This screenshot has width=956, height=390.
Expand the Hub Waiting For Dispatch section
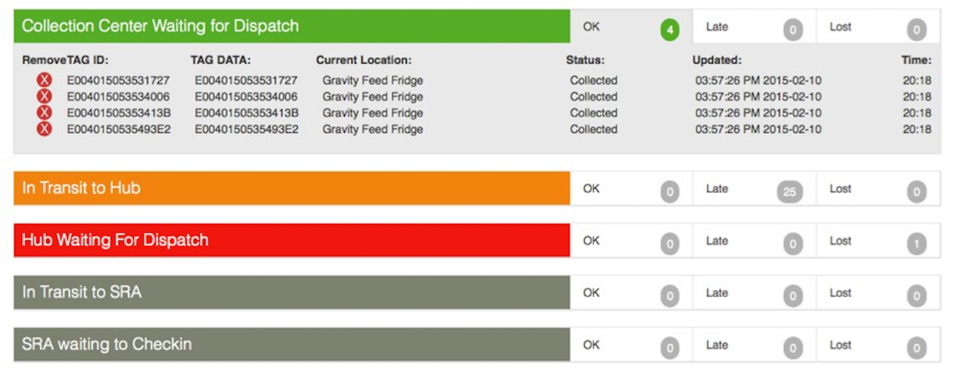(291, 240)
